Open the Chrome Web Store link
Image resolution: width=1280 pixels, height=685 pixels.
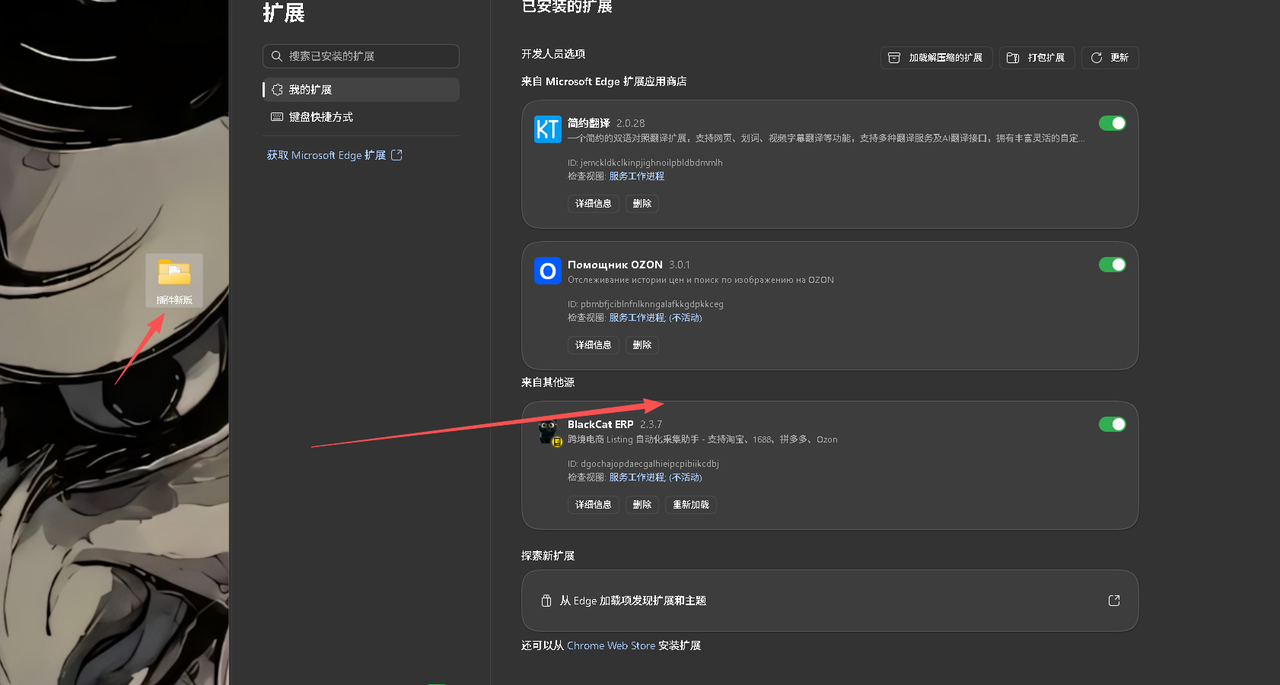tap(611, 646)
